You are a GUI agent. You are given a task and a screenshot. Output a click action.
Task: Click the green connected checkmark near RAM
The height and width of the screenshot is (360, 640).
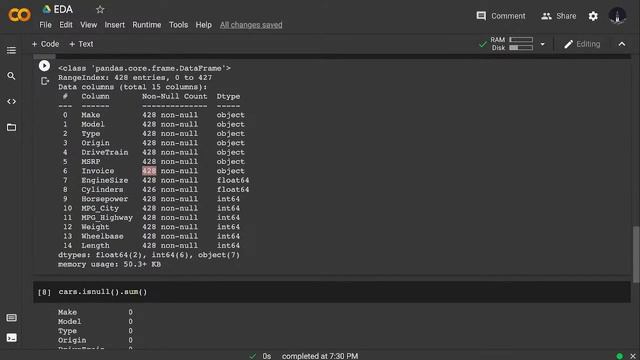tap(483, 44)
